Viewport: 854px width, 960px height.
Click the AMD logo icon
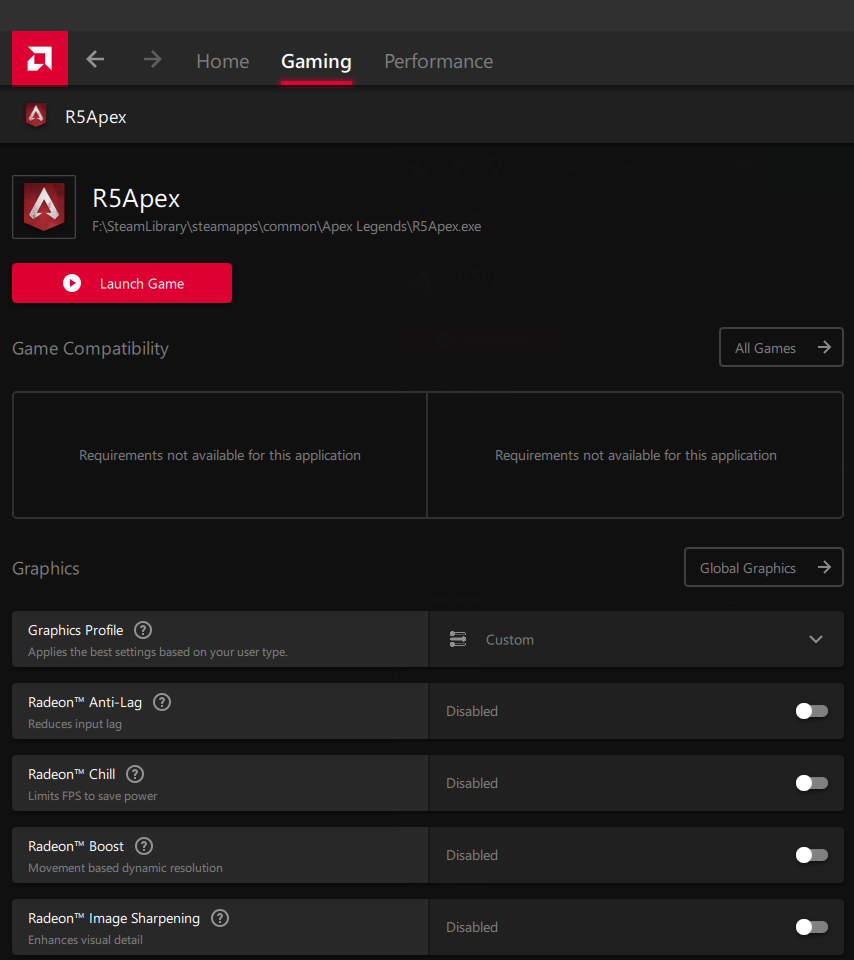40,59
